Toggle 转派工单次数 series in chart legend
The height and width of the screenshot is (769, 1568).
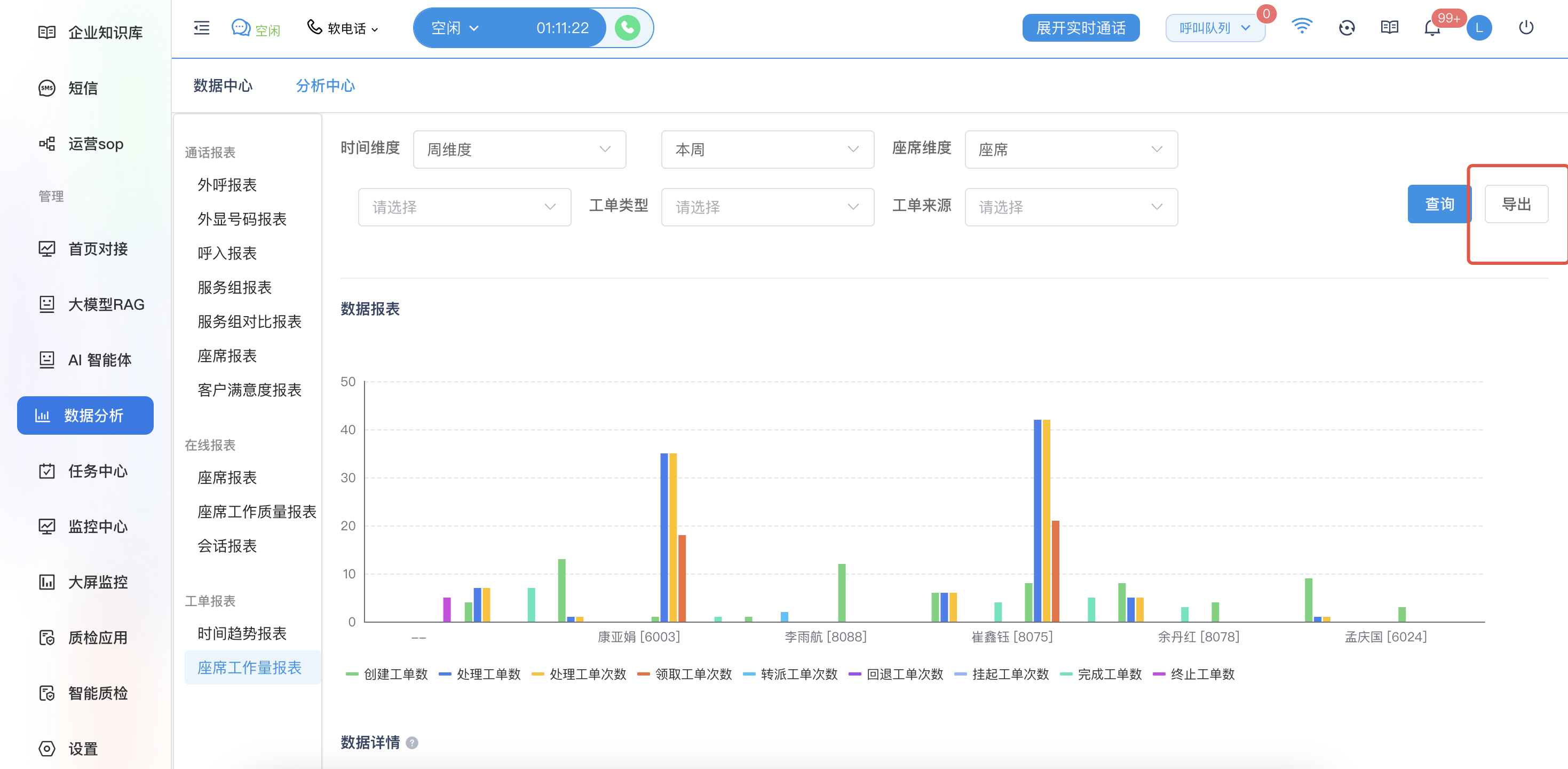[x=790, y=674]
